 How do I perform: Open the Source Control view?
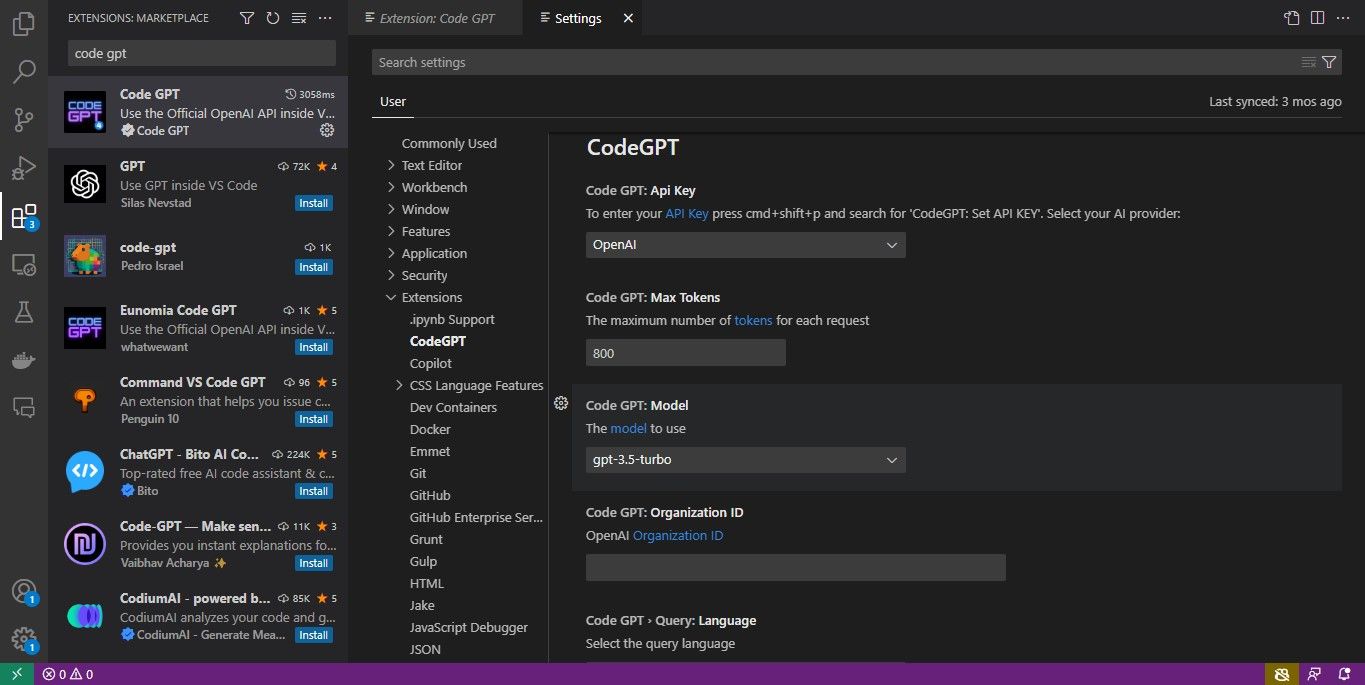(x=22, y=119)
